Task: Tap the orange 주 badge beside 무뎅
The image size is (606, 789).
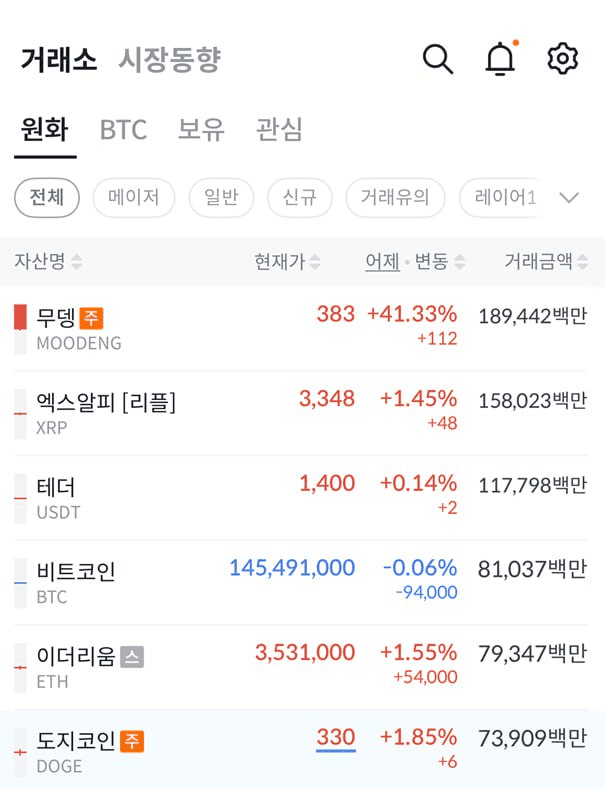Action: pos(91,318)
